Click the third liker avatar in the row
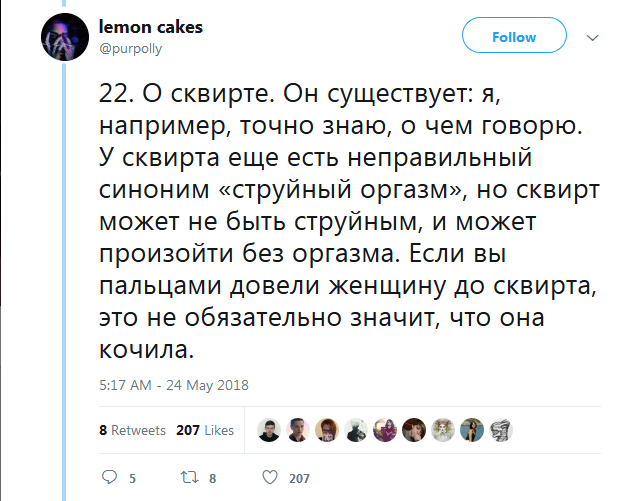The height and width of the screenshot is (501, 640). point(326,430)
